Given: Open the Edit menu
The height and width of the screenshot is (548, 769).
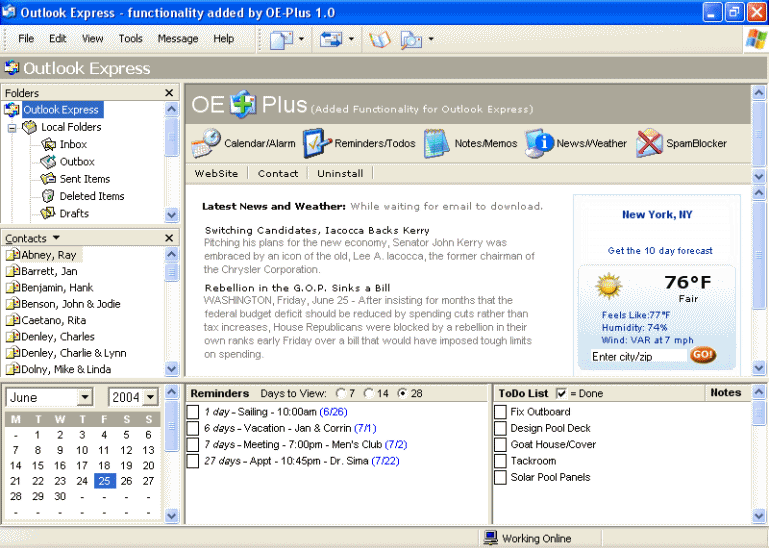Looking at the screenshot, I should [x=57, y=39].
